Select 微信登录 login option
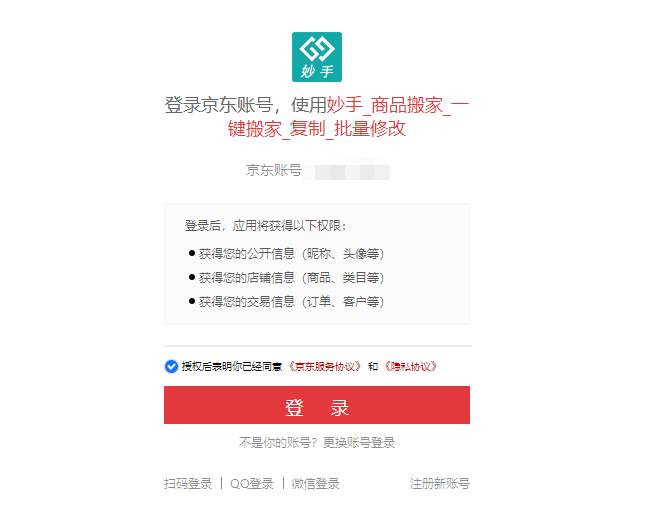This screenshot has width=648, height=523. coord(315,484)
